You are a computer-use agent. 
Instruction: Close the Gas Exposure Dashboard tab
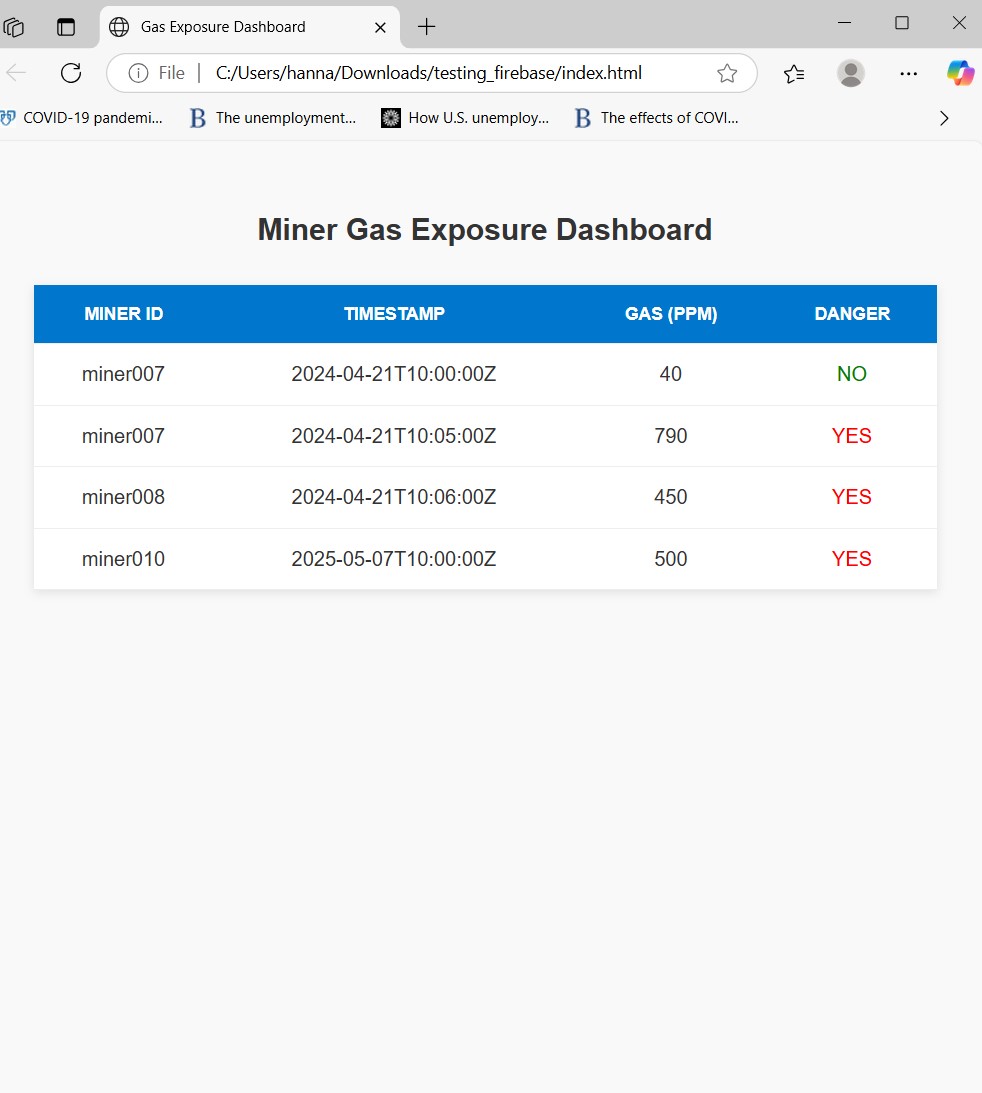coord(380,27)
